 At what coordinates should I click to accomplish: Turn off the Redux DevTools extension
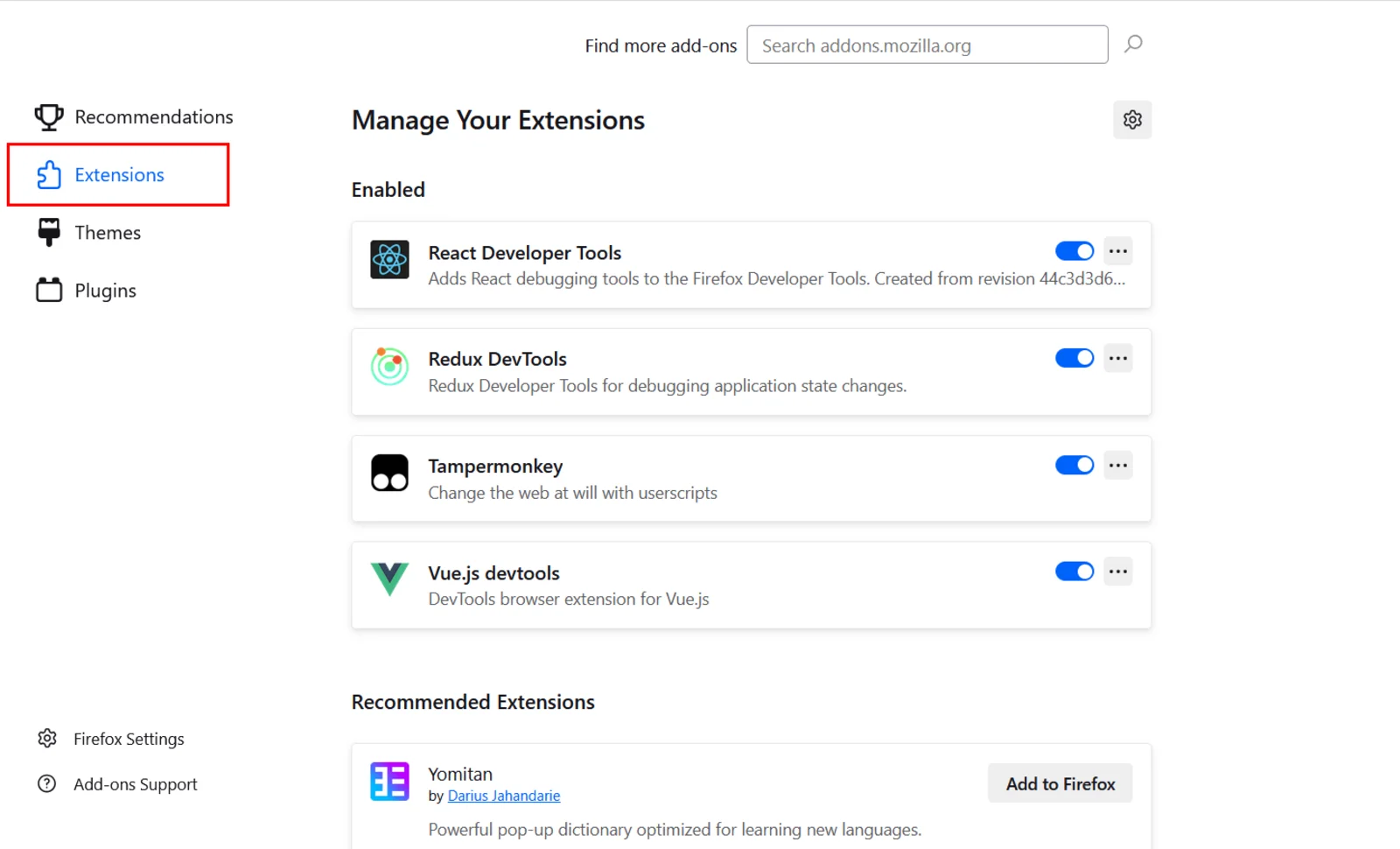(1074, 357)
